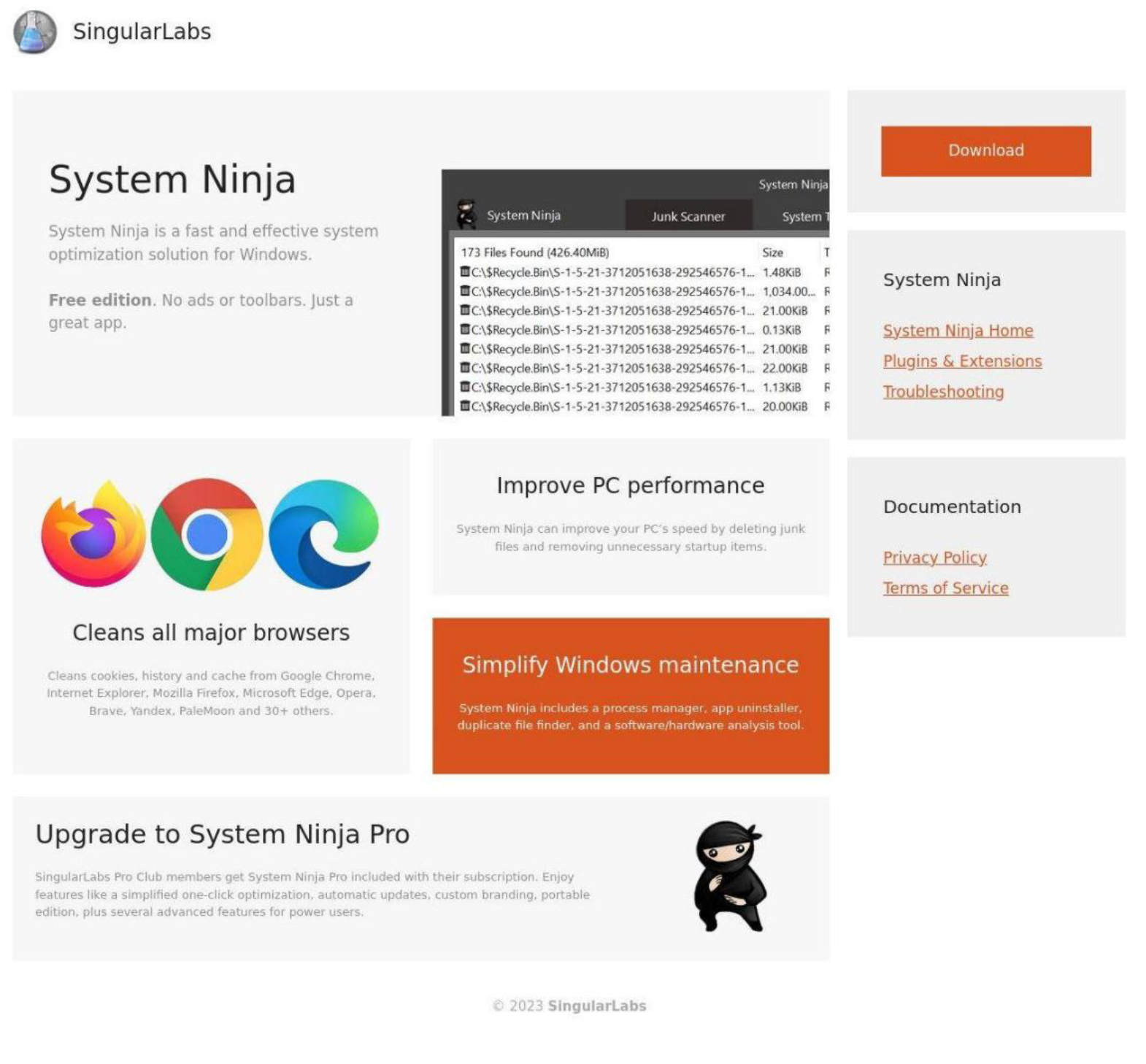Click the 22.00KiB size entry
The width and height of the screenshot is (1146, 1064).
pos(785,369)
